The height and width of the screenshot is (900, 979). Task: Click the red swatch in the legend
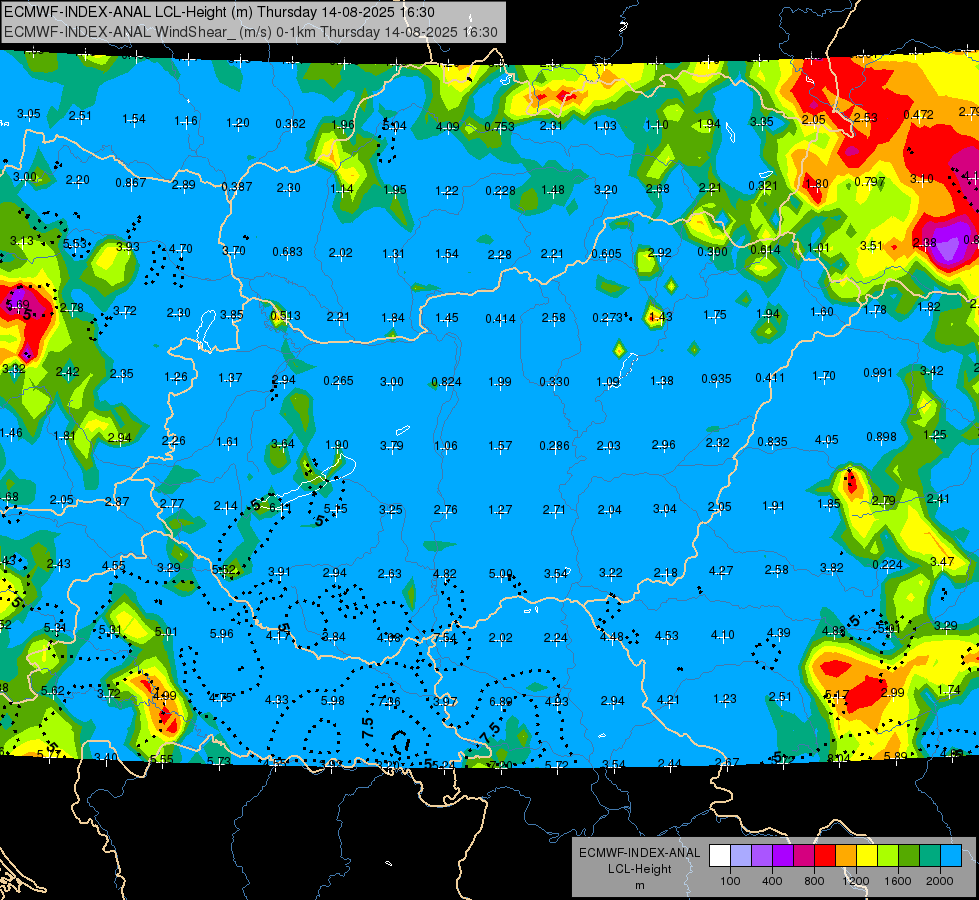pyautogui.click(x=825, y=856)
